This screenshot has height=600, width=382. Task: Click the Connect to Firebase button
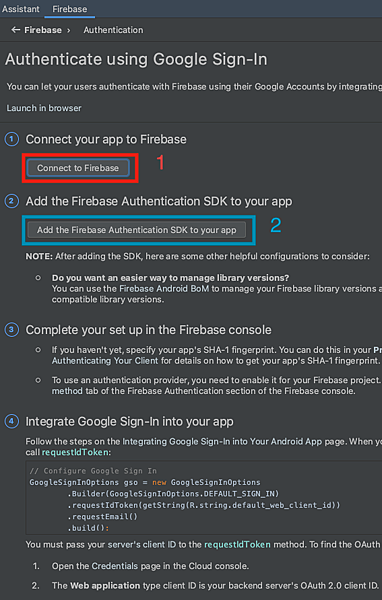(x=78, y=168)
